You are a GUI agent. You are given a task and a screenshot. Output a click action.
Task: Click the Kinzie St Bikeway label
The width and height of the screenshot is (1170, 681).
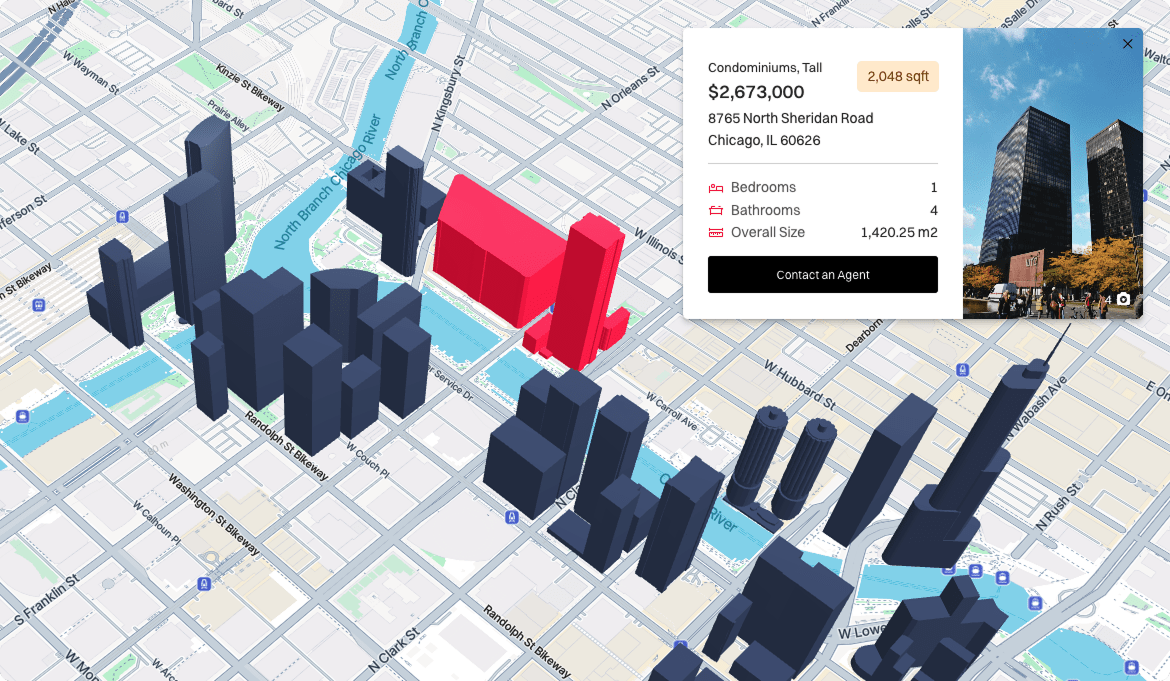(250, 88)
